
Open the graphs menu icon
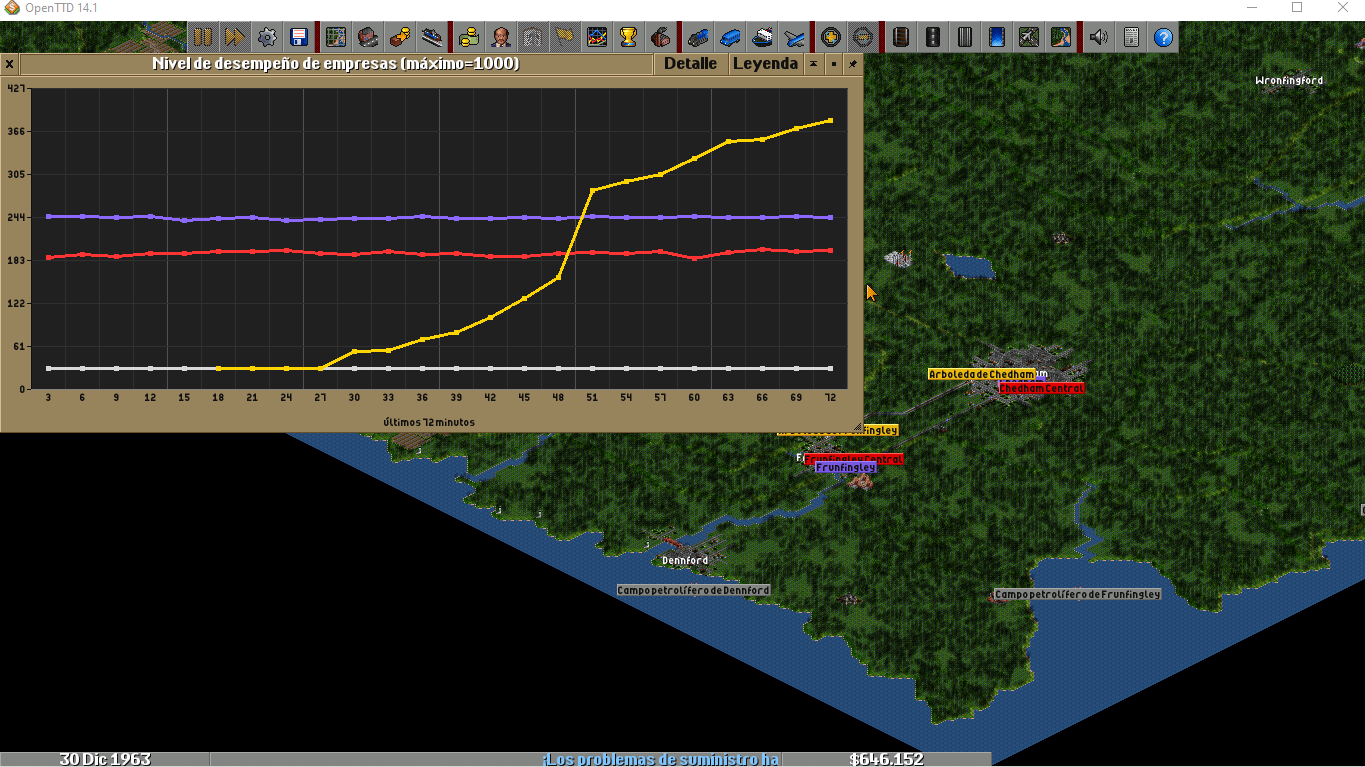[x=597, y=38]
